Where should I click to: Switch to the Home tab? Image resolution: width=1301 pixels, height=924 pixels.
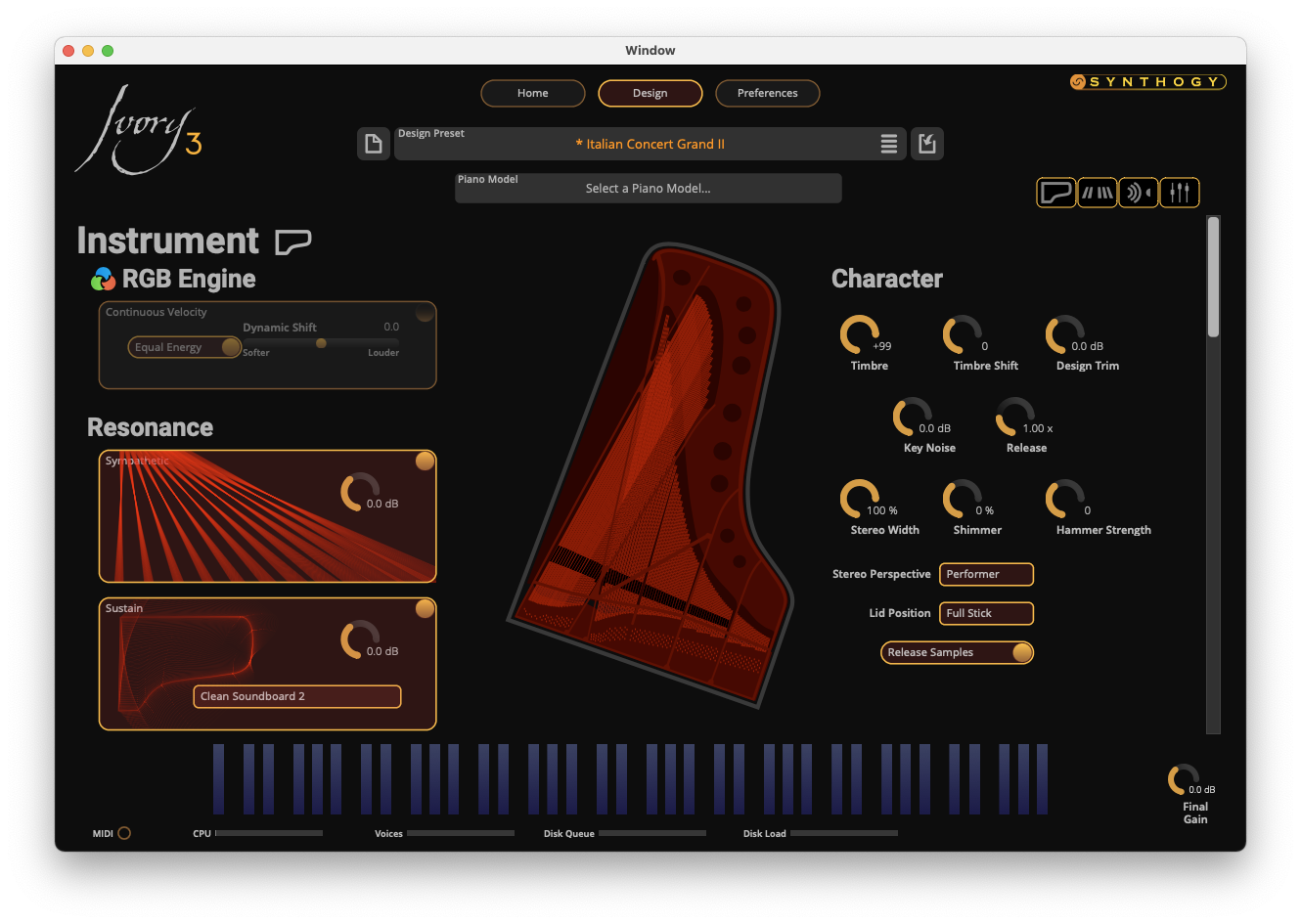[533, 93]
